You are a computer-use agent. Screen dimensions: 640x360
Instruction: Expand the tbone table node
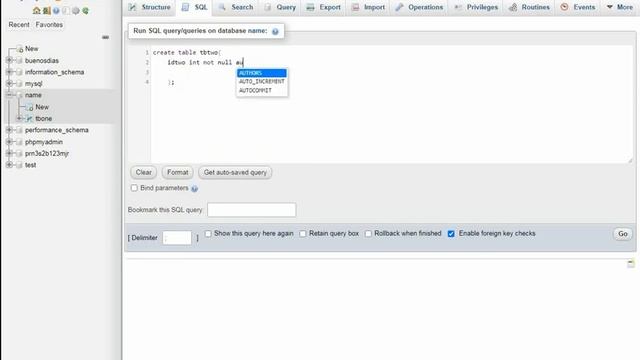(x=19, y=118)
